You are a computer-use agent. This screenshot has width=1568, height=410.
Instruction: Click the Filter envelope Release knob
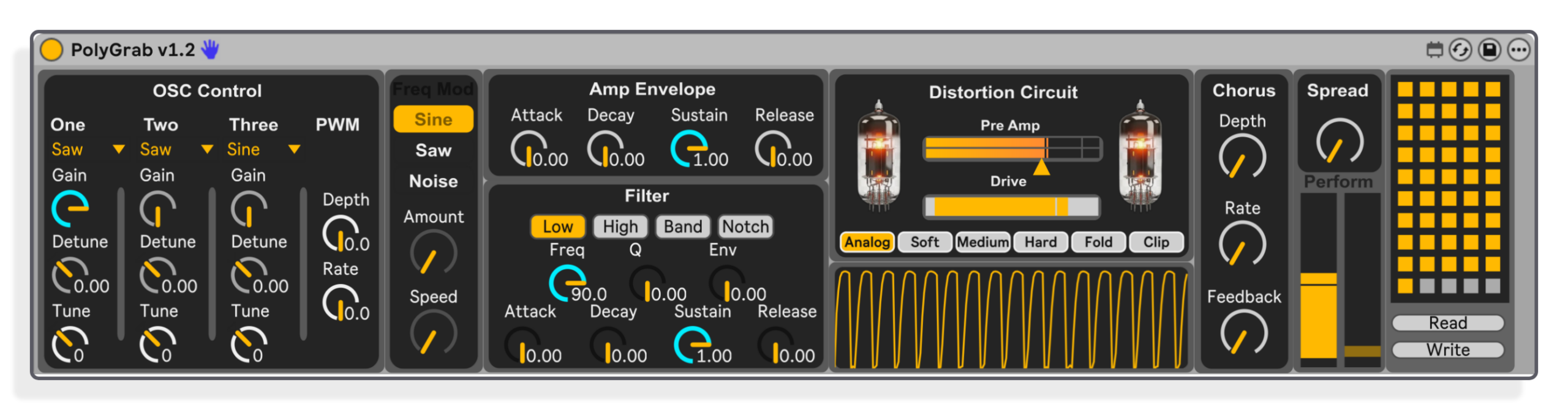point(776,346)
